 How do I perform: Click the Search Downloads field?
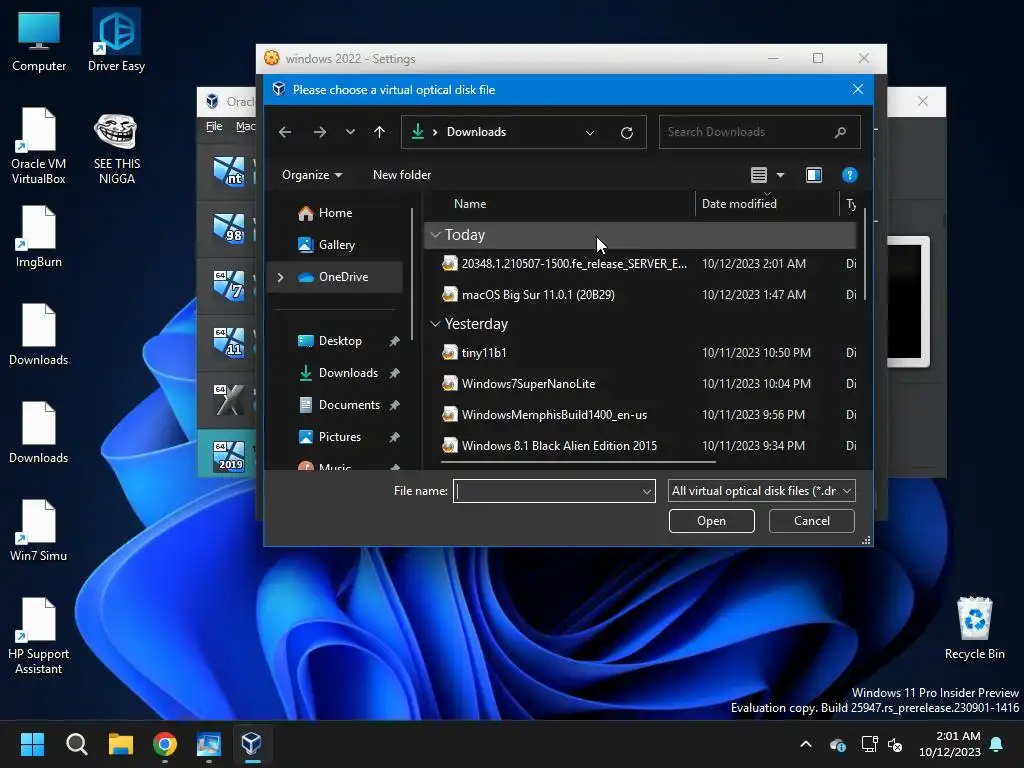759,132
